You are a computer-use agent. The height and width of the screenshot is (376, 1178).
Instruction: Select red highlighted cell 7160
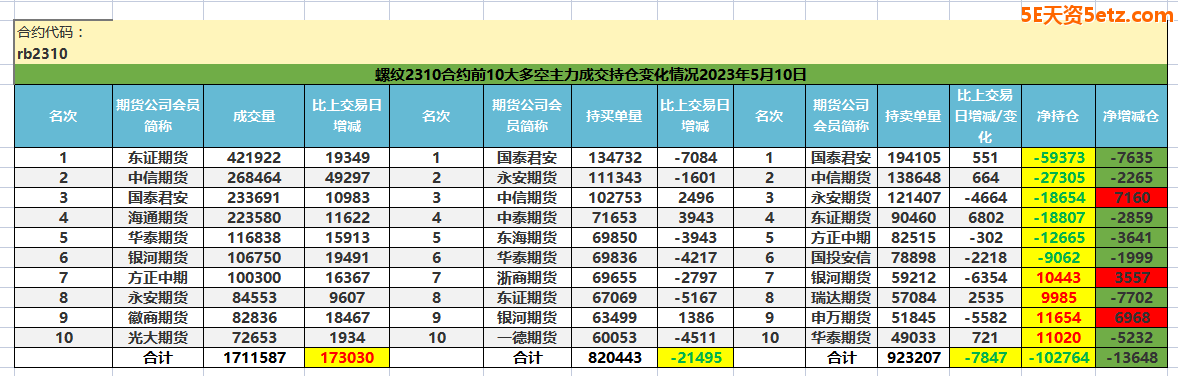[x=1131, y=198]
